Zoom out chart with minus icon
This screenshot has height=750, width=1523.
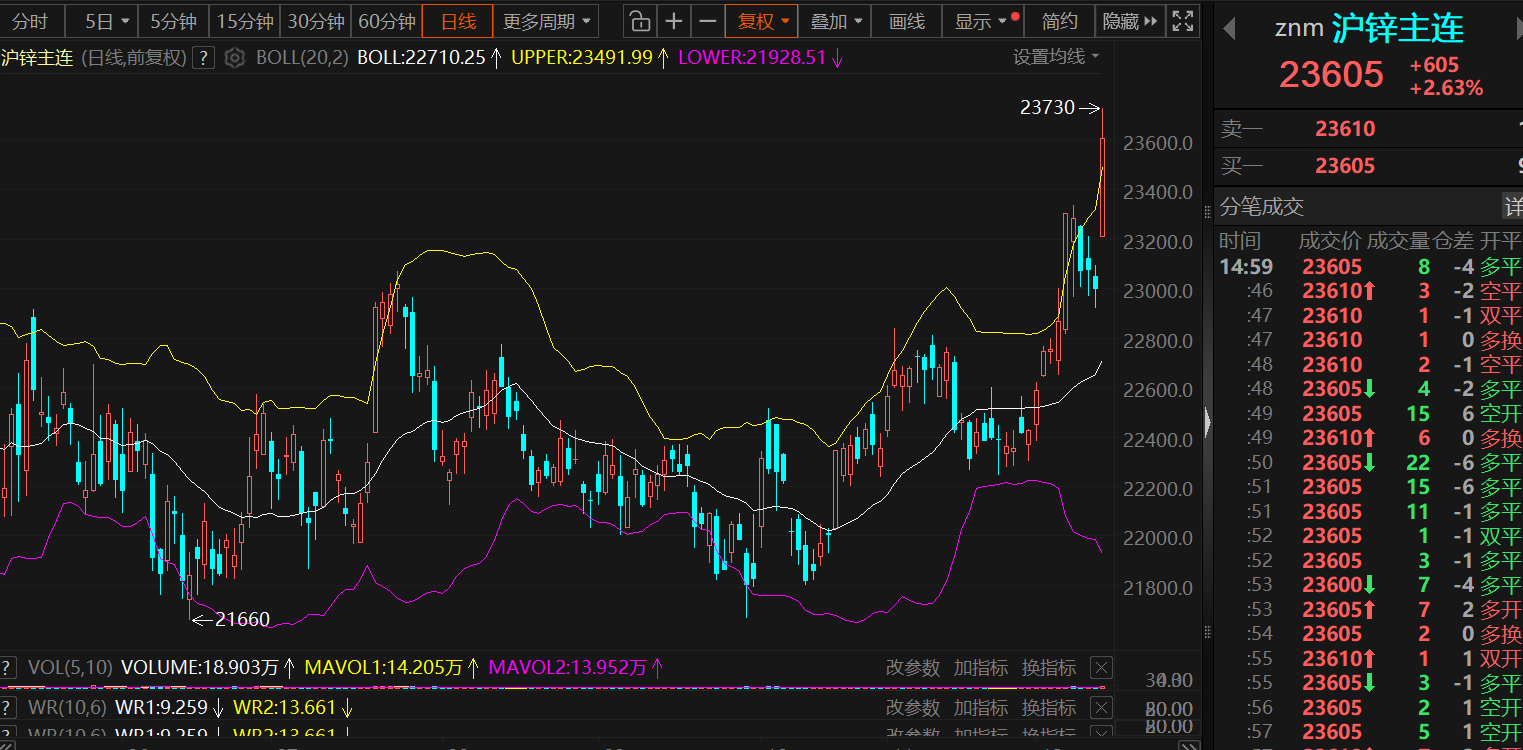point(707,21)
